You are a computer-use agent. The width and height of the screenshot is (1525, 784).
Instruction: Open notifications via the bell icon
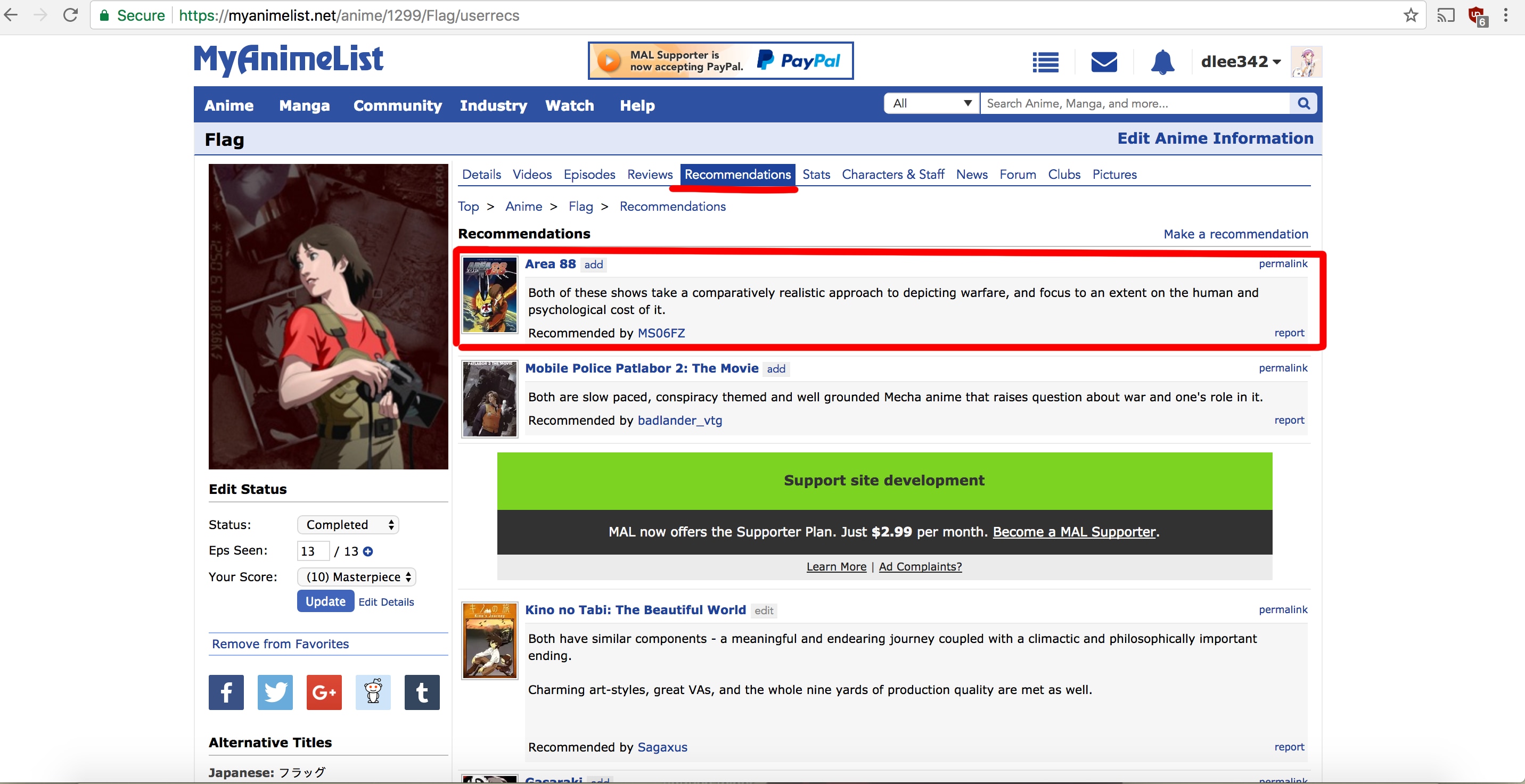1163,62
